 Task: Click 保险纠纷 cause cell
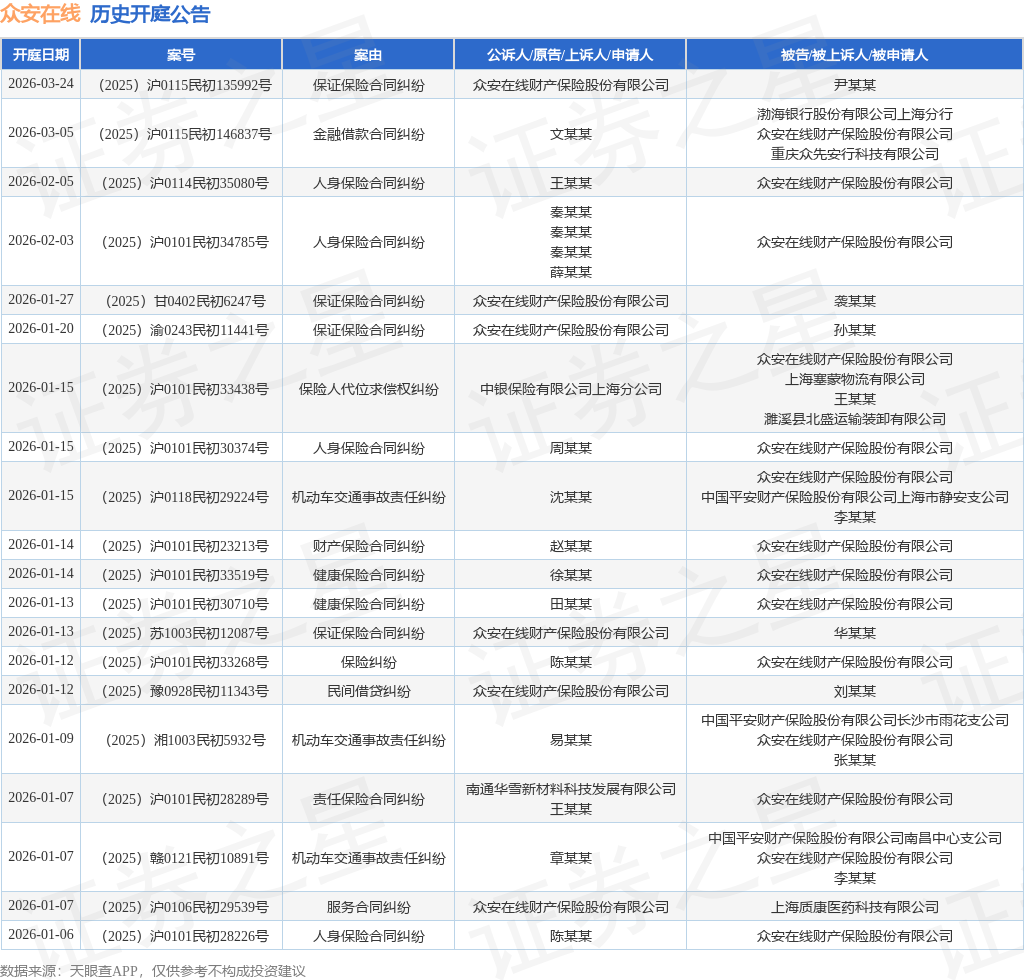coord(368,662)
